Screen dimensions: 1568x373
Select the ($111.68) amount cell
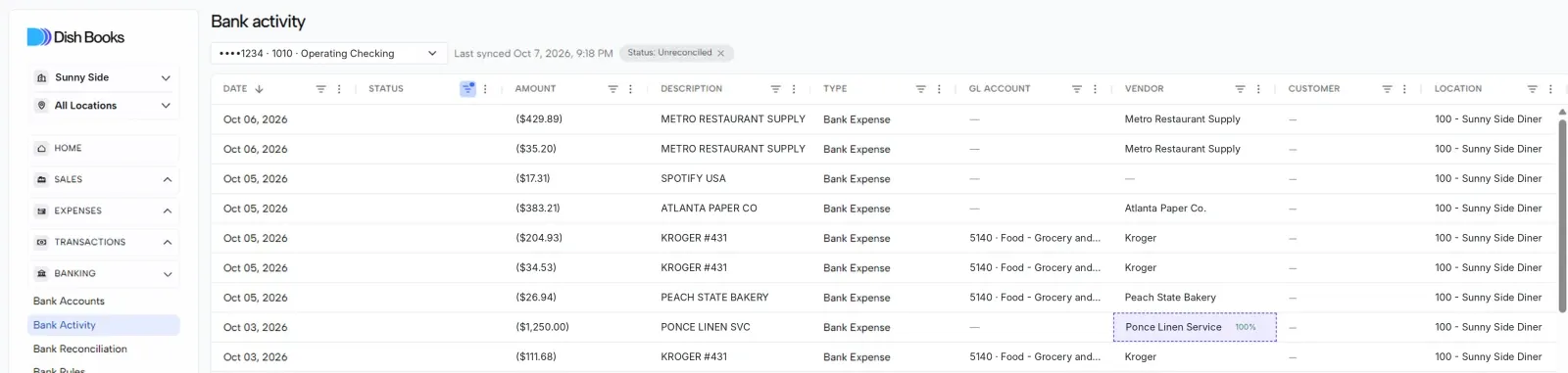tap(536, 357)
